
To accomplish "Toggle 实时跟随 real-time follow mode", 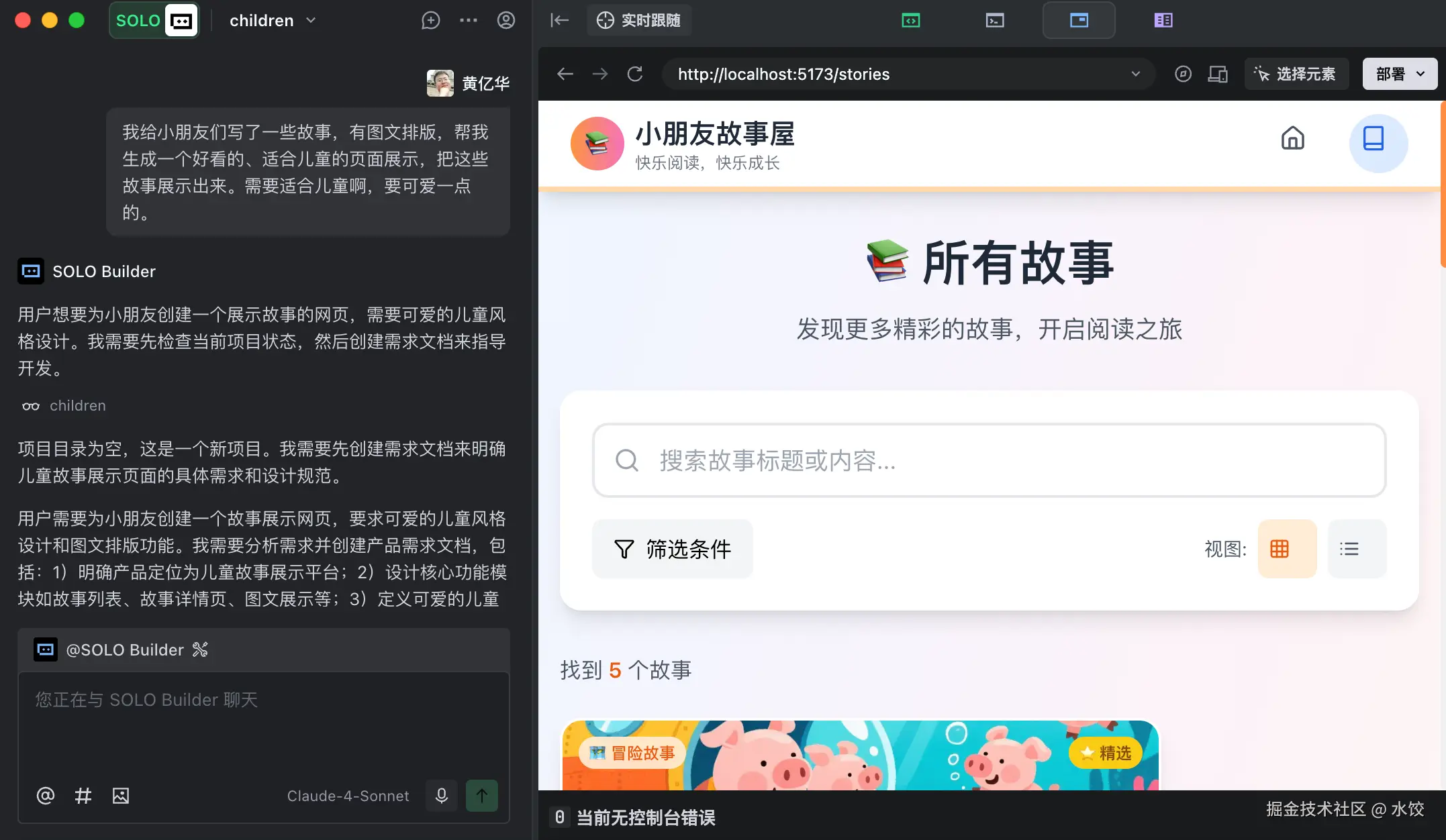I will pyautogui.click(x=638, y=20).
